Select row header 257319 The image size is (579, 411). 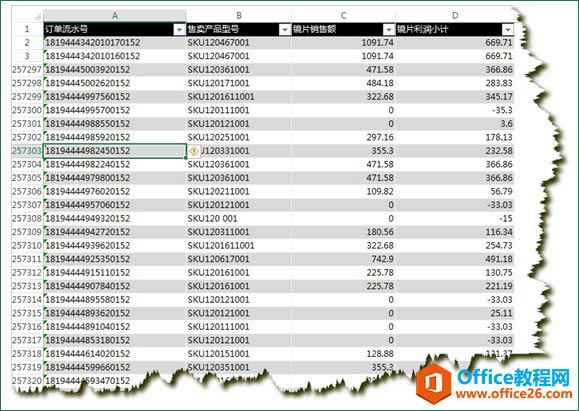pyautogui.click(x=27, y=367)
